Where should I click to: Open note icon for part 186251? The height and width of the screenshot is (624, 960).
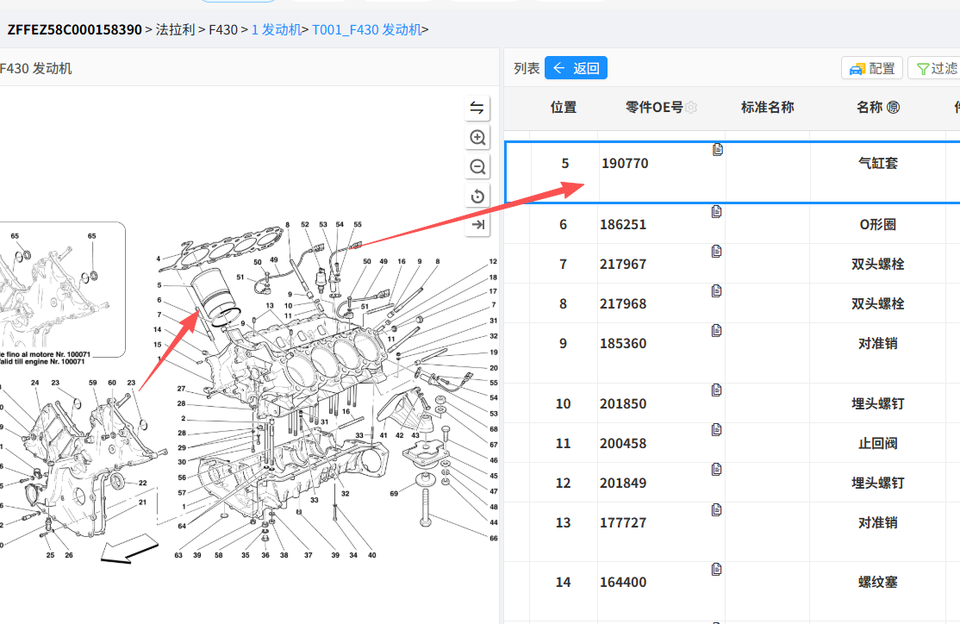click(716, 212)
